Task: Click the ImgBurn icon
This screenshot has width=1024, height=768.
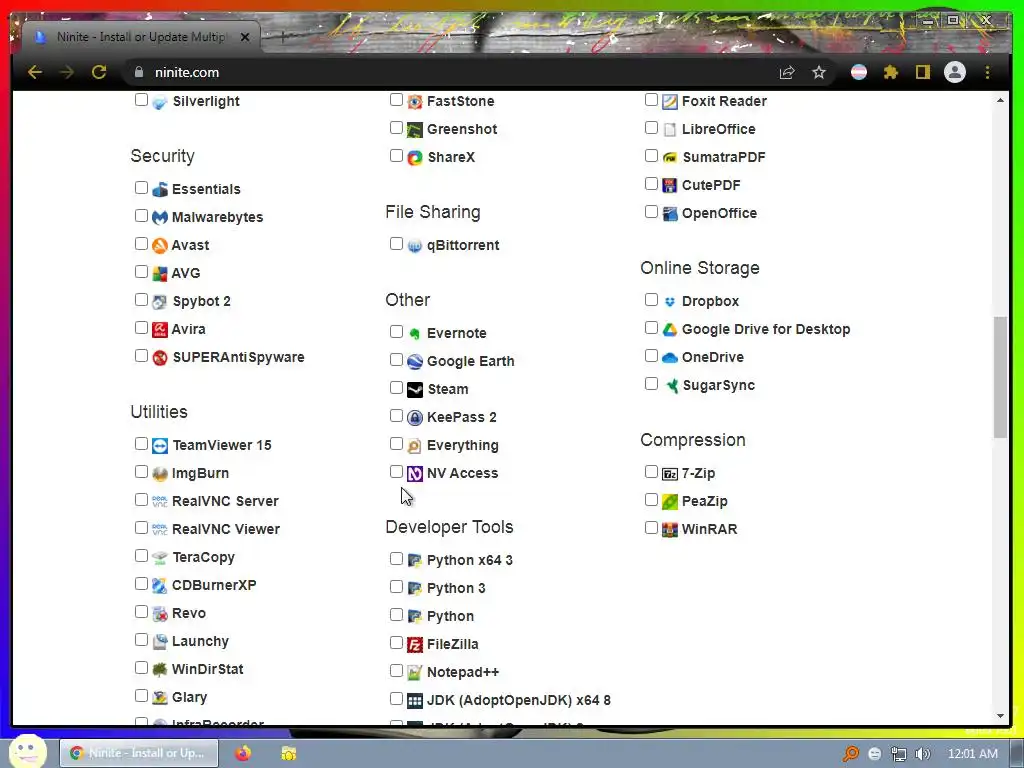Action: [x=160, y=473]
